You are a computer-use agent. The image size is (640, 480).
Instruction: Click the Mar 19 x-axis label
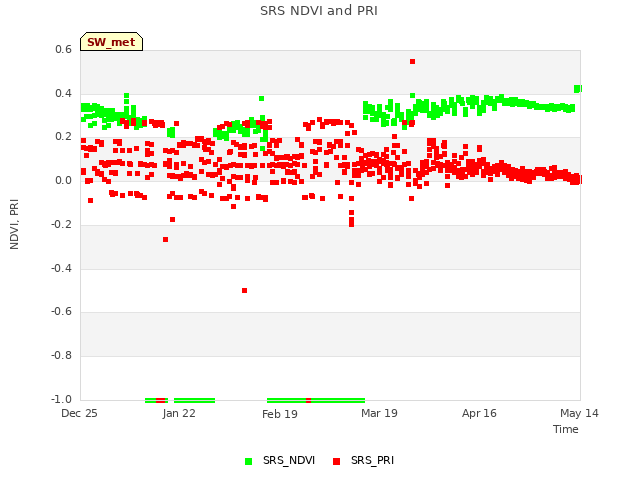tap(379, 413)
